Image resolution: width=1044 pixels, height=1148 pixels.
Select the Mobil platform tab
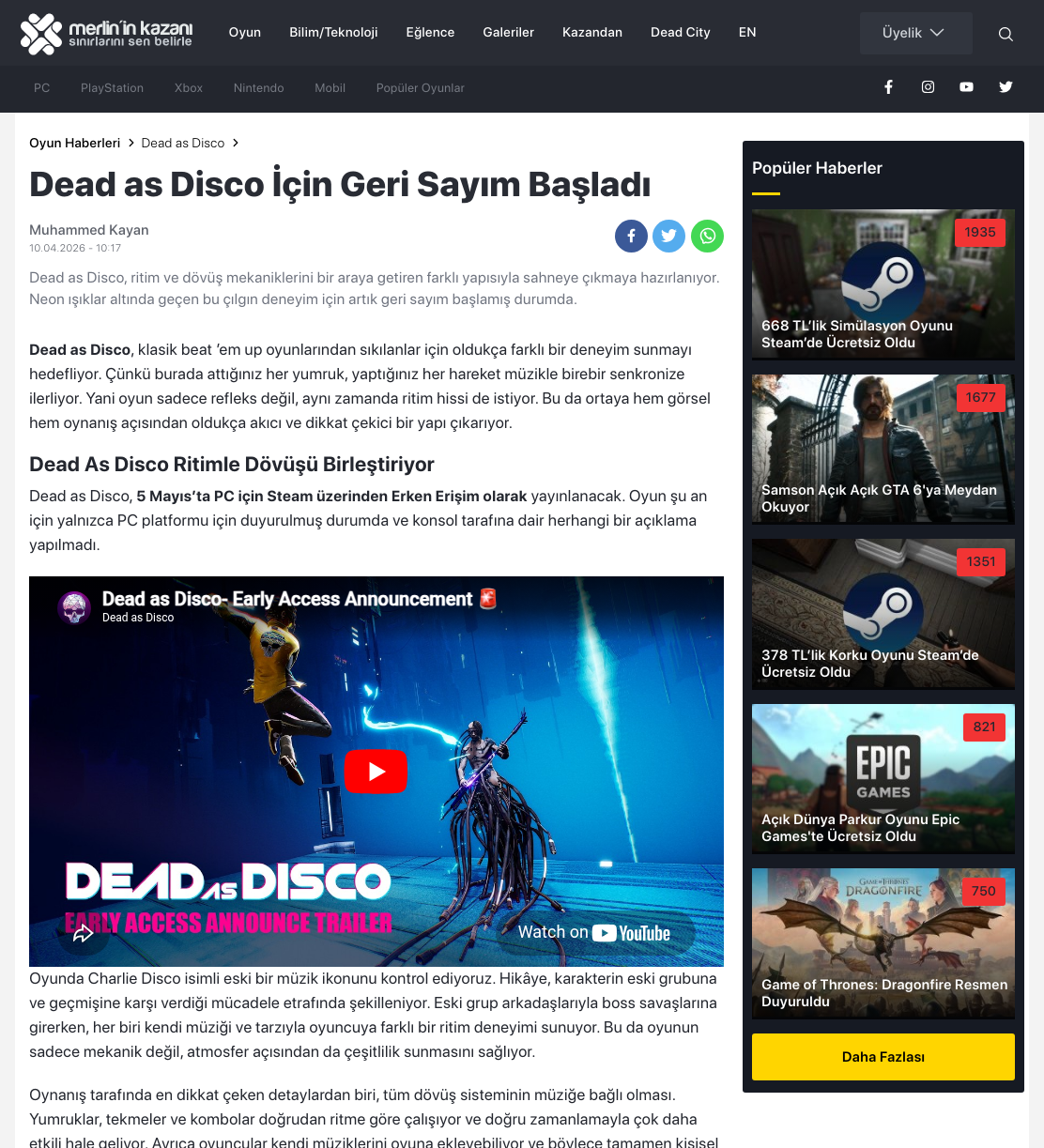click(330, 87)
